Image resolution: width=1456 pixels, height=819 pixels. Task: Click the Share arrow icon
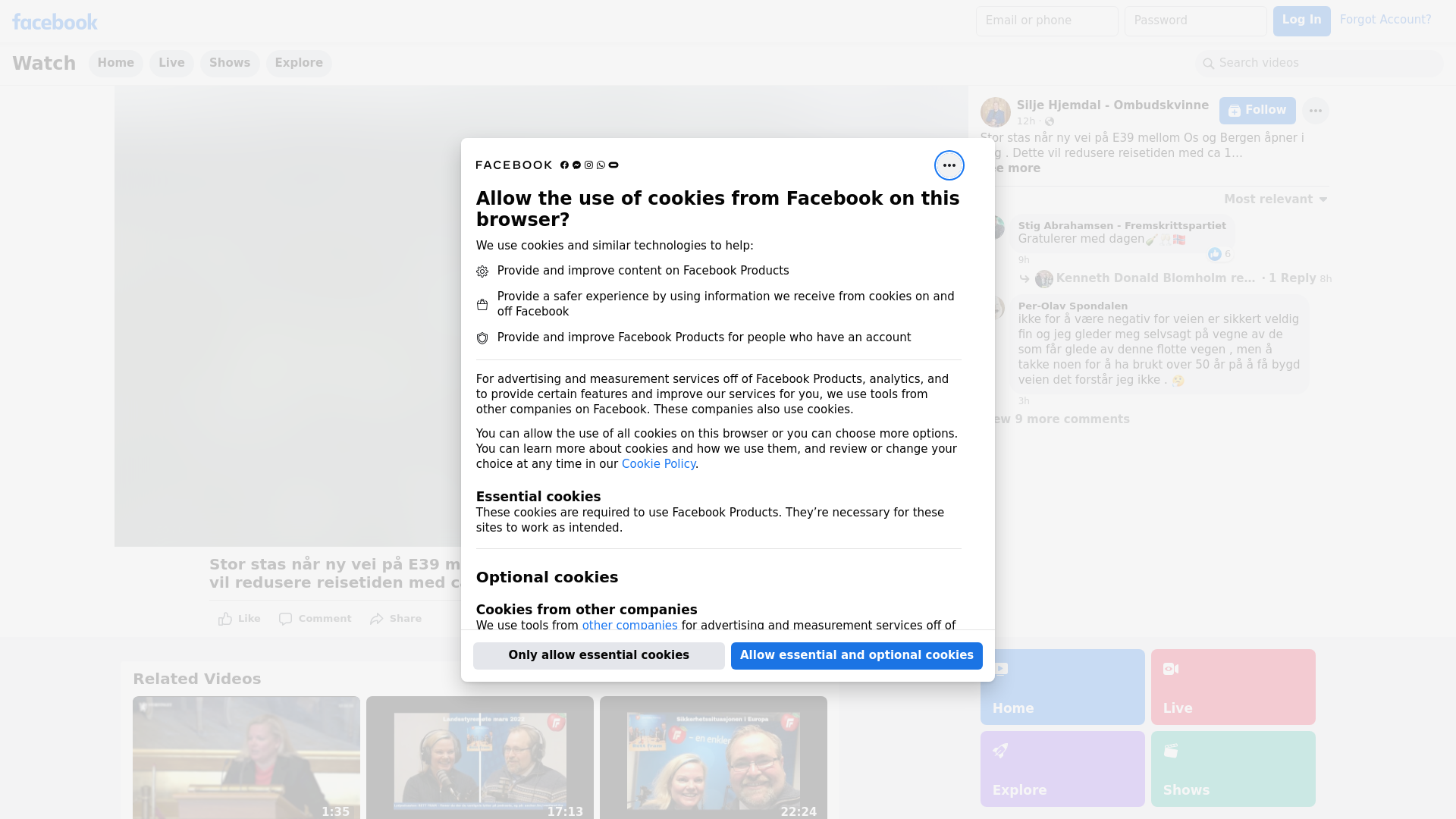pos(377,619)
